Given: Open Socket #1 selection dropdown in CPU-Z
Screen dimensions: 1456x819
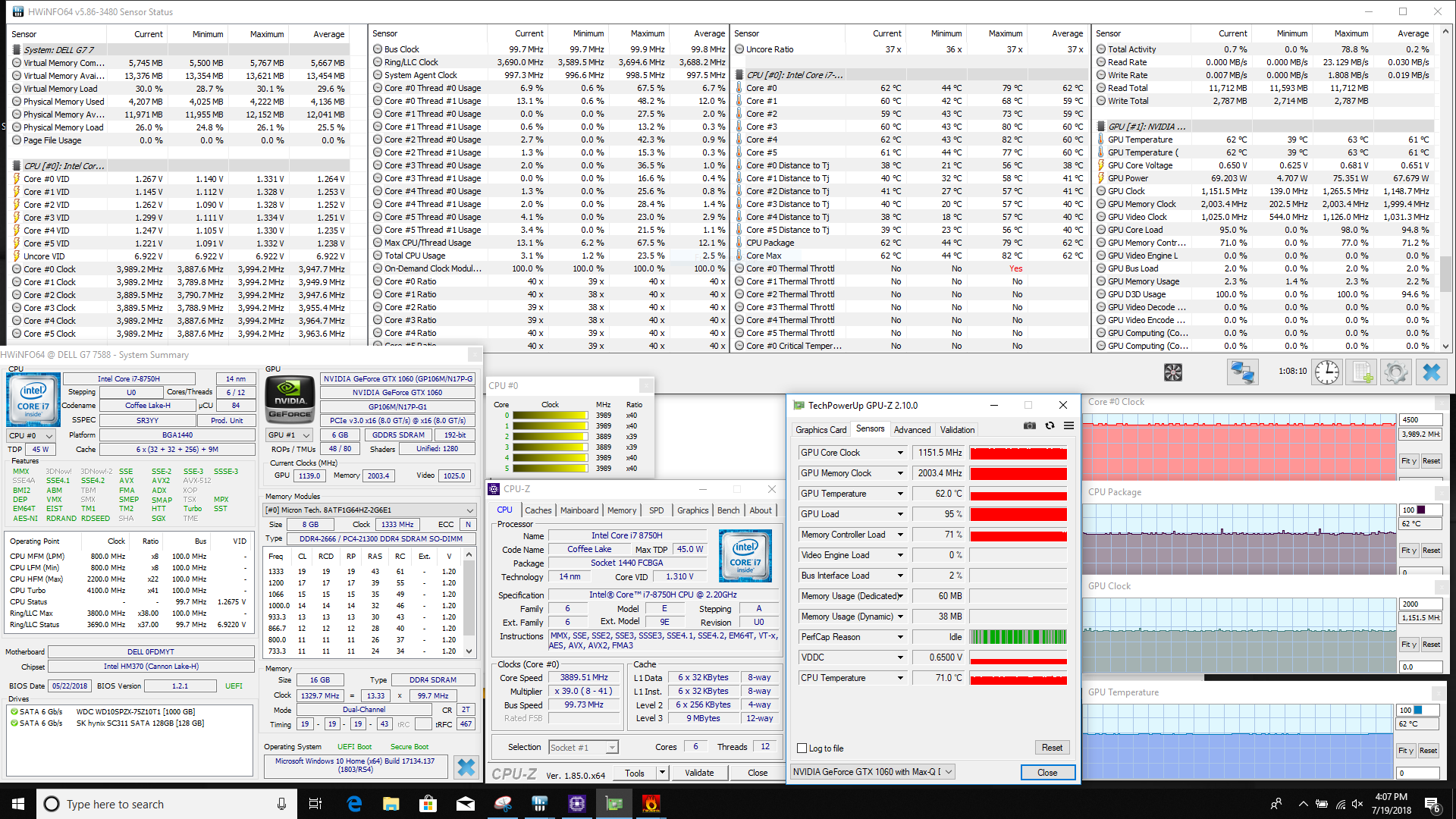Looking at the screenshot, I should (x=583, y=748).
